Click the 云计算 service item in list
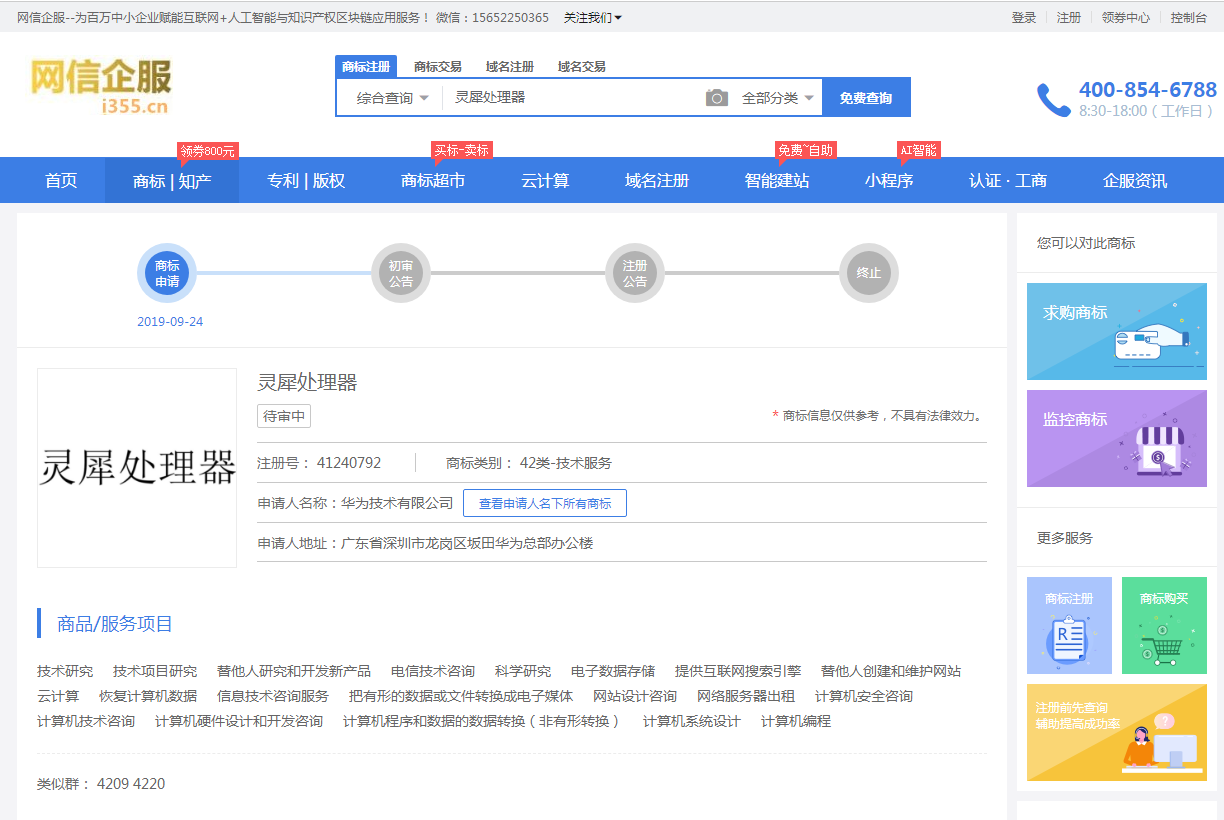Viewport: 1224px width, 820px height. click(x=58, y=696)
